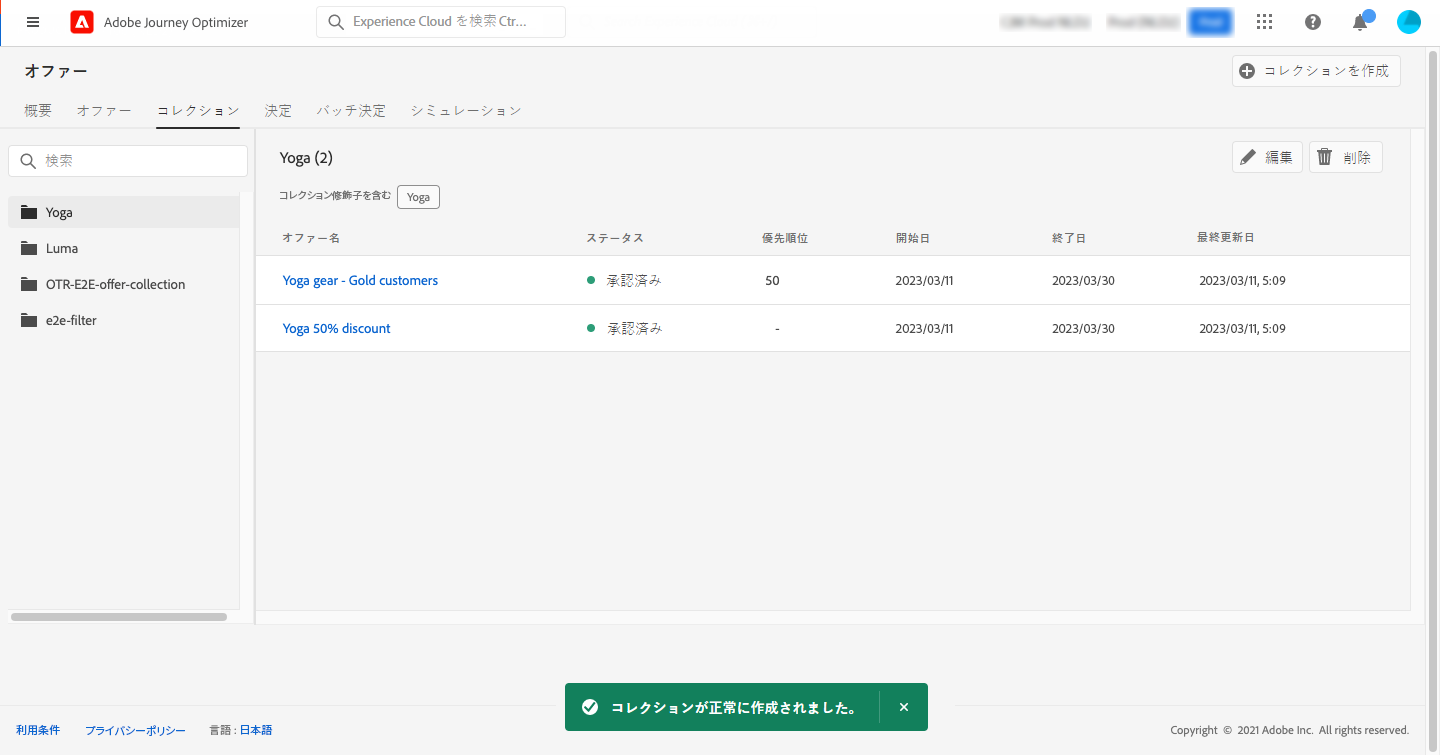Click the Luma folder icon
1440x755 pixels.
(28, 248)
